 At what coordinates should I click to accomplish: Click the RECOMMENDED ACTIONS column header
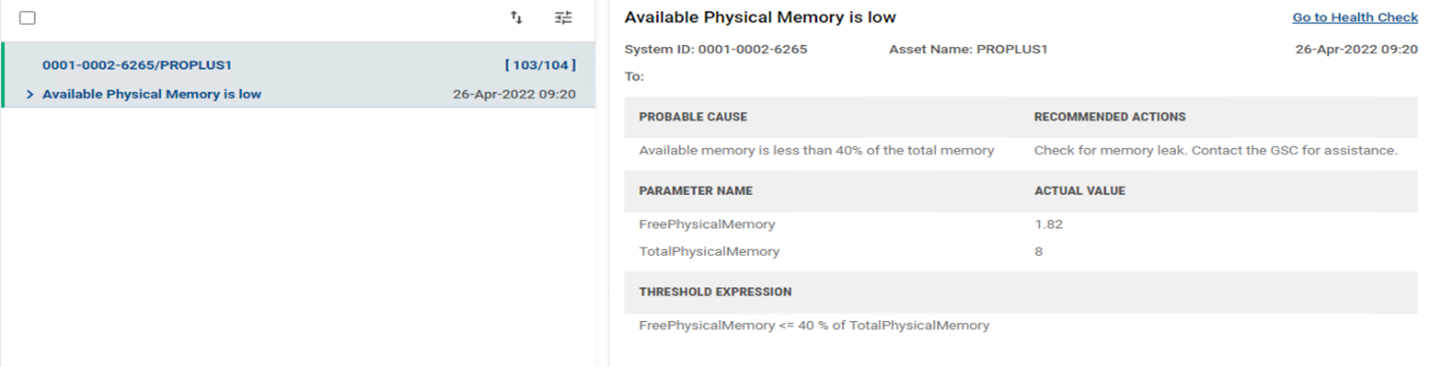1110,117
